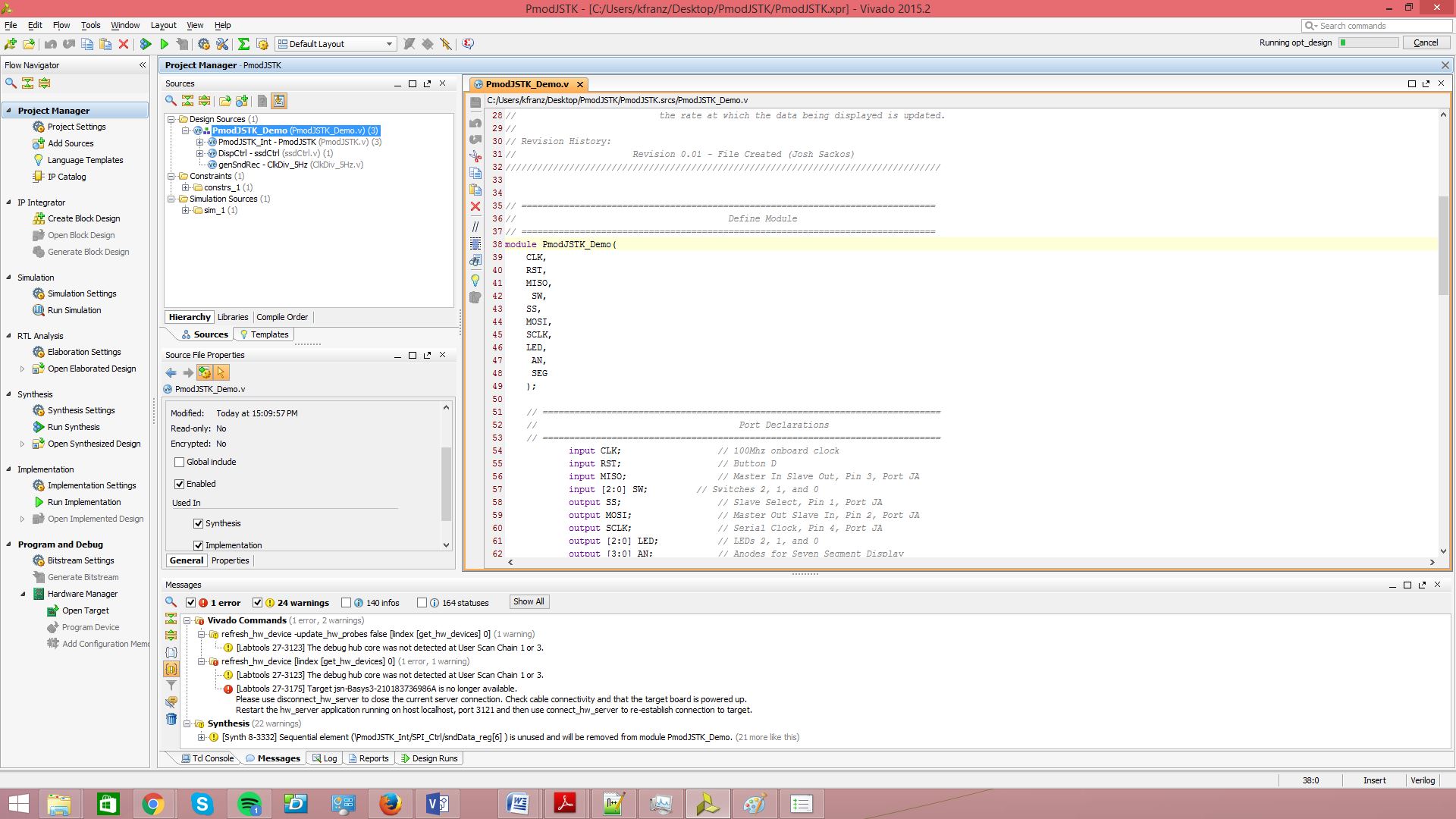Image resolution: width=1456 pixels, height=819 pixels.
Task: Switch to Tcl Console tab
Action: pos(206,758)
